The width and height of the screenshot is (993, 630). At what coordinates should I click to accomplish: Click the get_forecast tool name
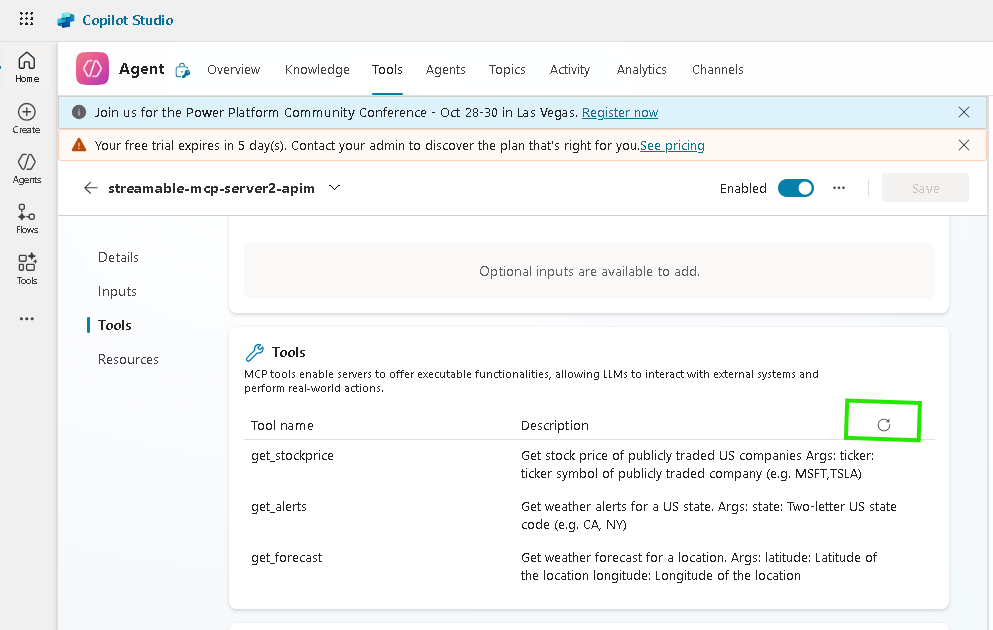286,557
